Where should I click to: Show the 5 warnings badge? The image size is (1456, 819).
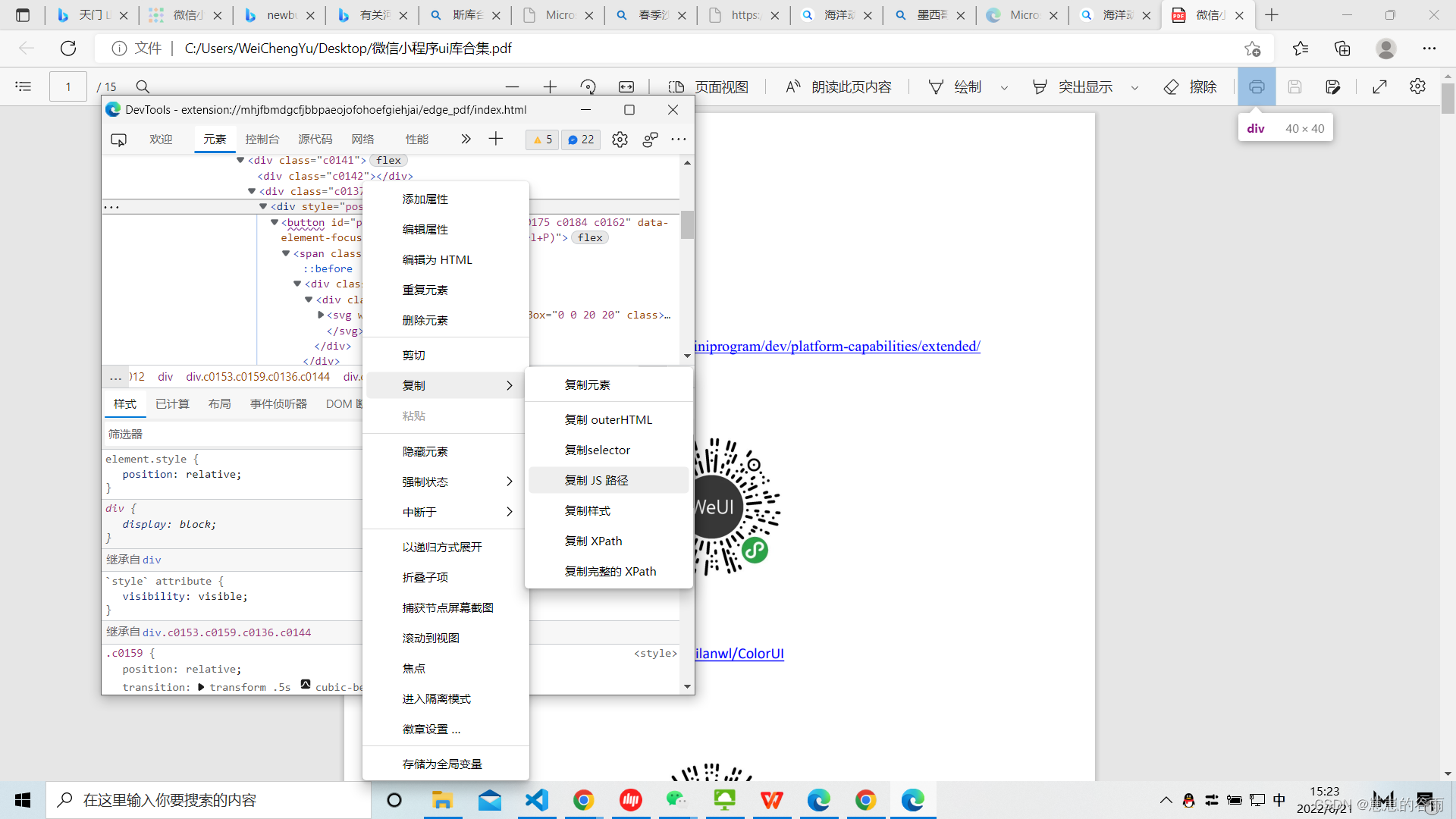542,140
